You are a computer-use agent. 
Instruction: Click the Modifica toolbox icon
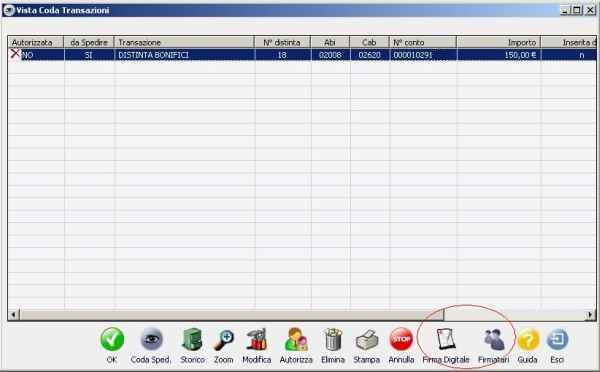257,339
